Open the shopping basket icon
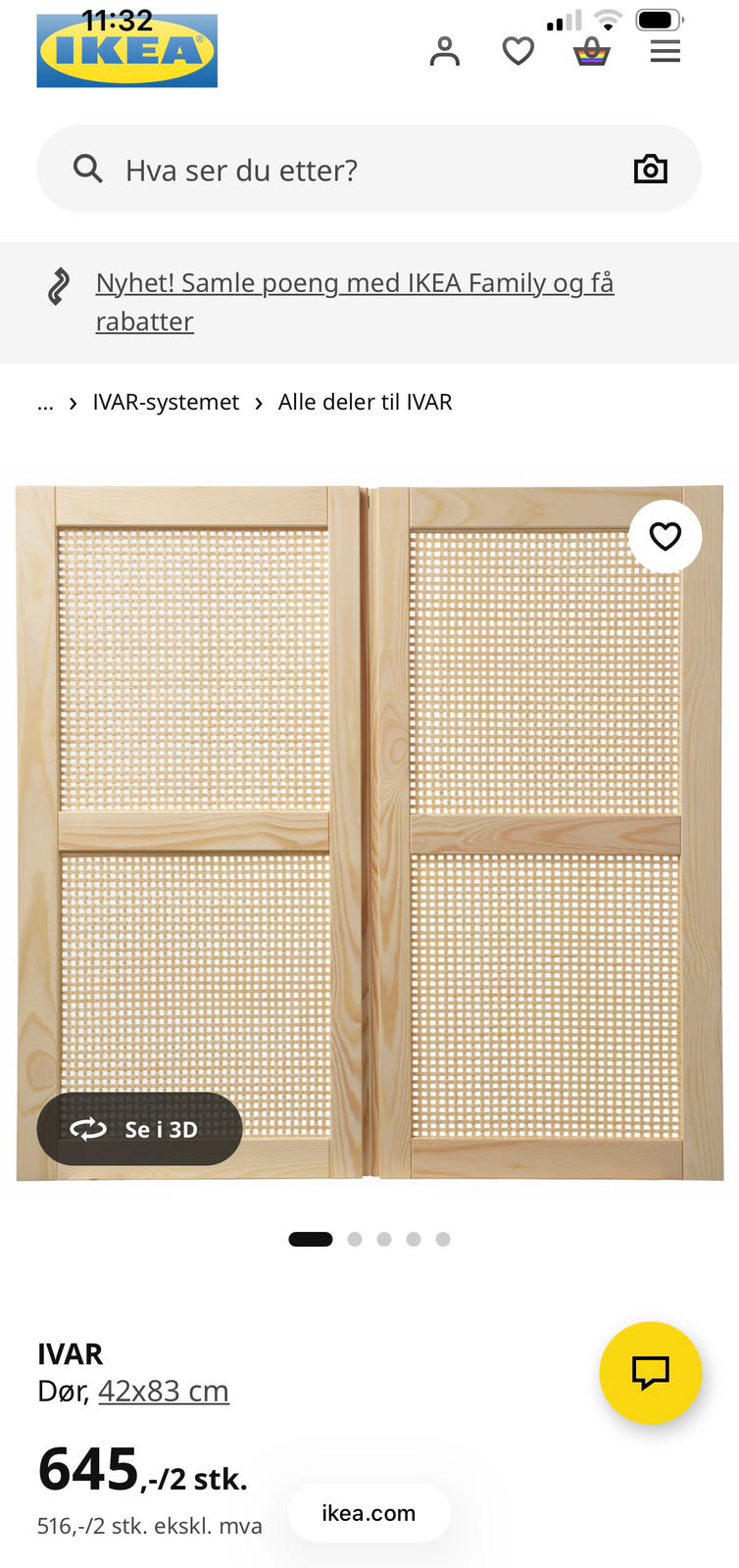739x1568 pixels. (592, 51)
